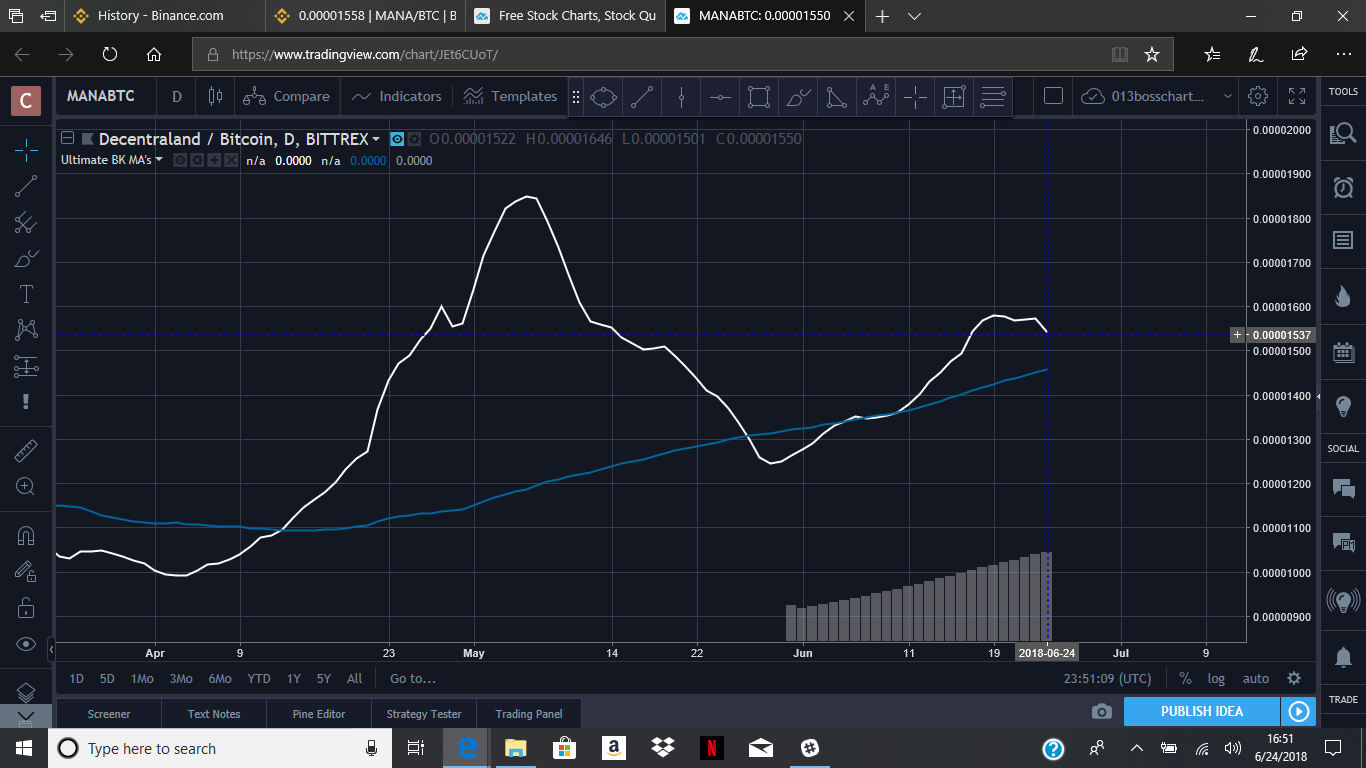Open the candlestick chart style selector
Viewport: 1366px width, 768px height.
coord(215,96)
